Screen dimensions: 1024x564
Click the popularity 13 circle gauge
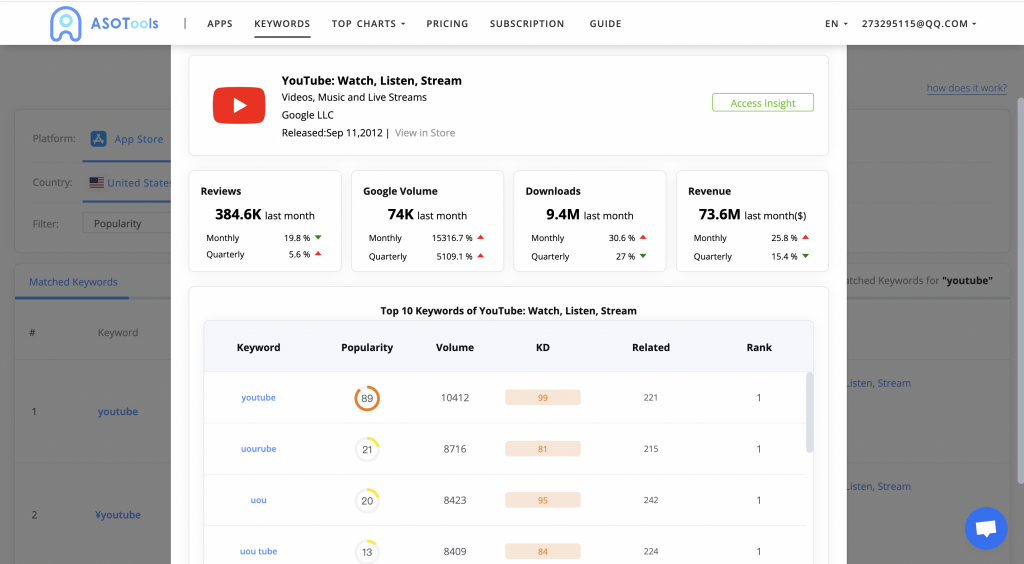367,552
